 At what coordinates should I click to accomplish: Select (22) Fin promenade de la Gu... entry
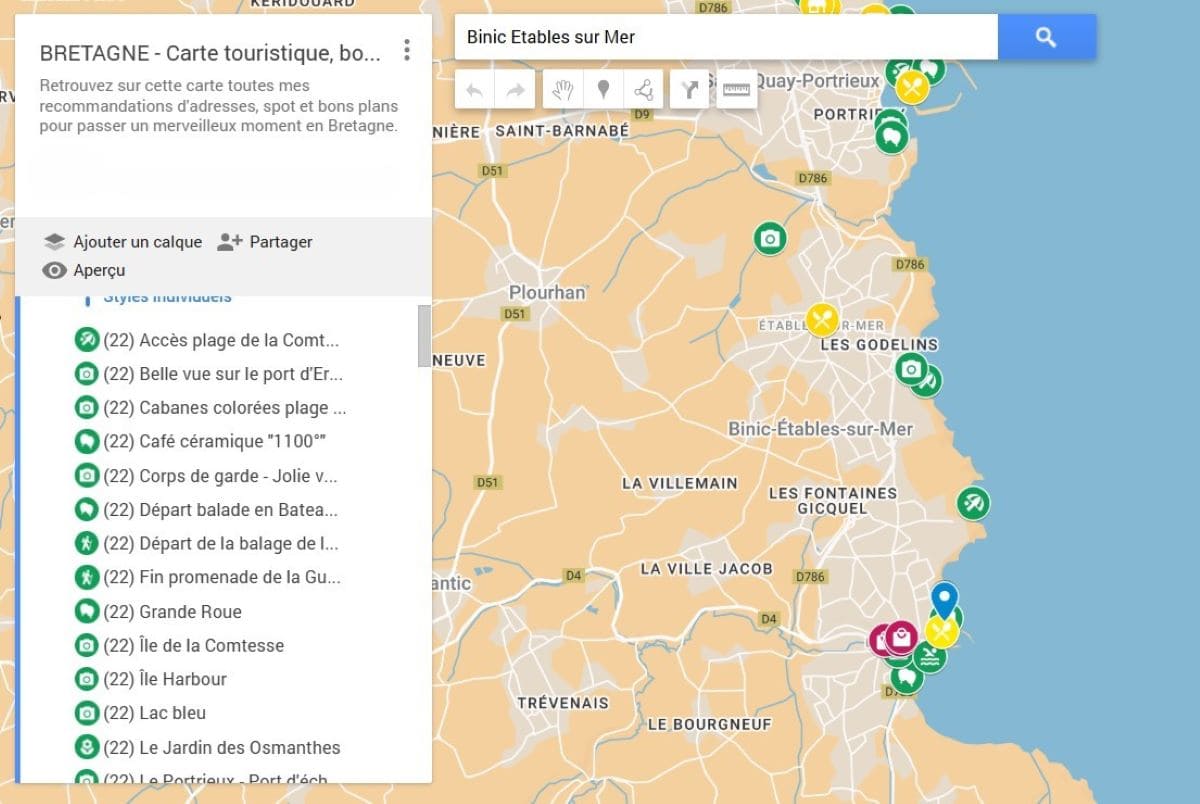click(x=208, y=577)
